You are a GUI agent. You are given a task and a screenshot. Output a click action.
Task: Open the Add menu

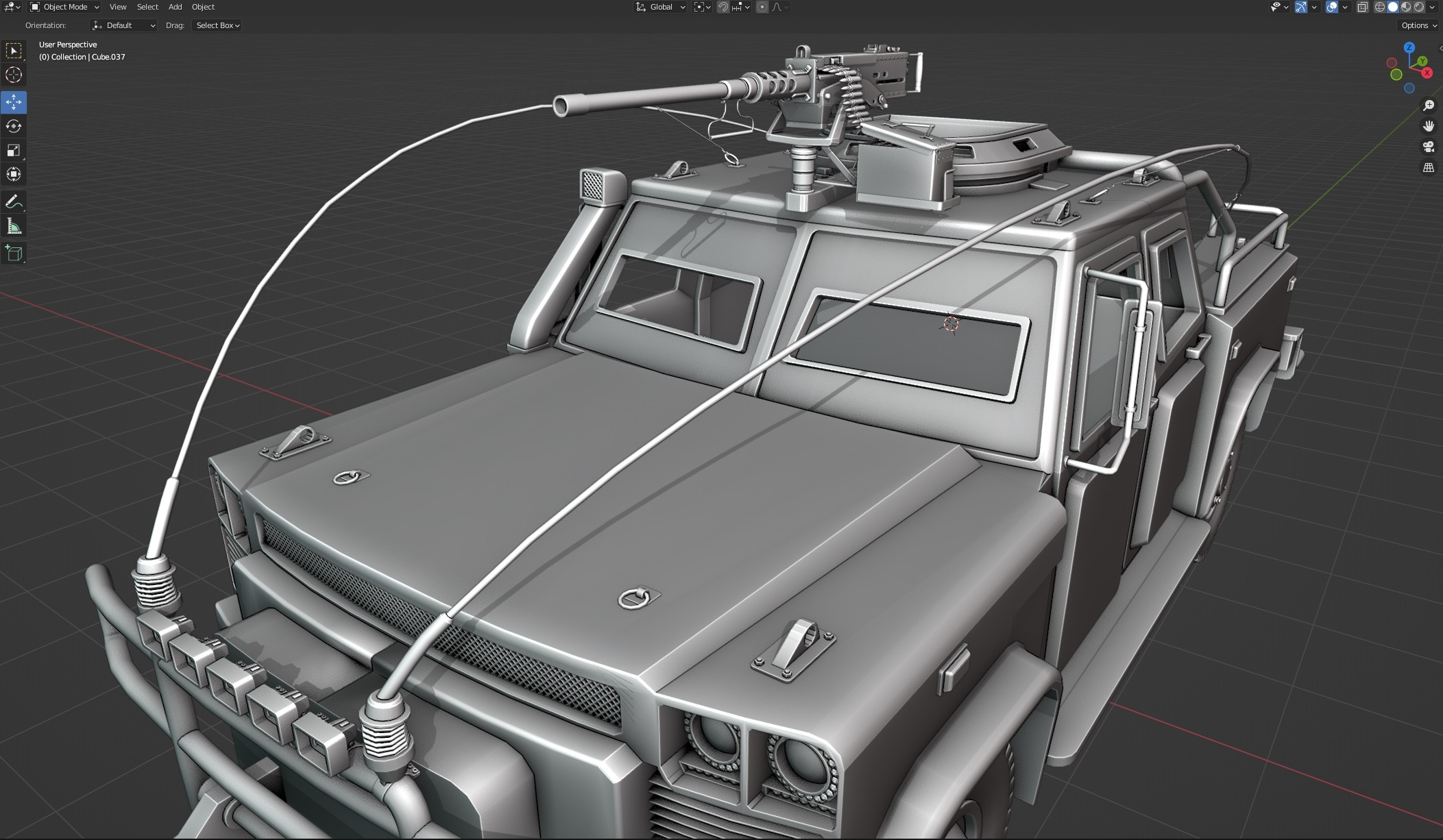pyautogui.click(x=175, y=7)
